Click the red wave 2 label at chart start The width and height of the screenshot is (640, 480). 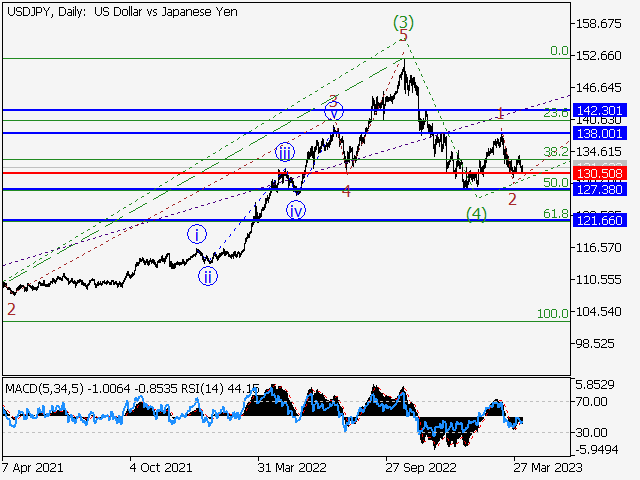point(11,309)
